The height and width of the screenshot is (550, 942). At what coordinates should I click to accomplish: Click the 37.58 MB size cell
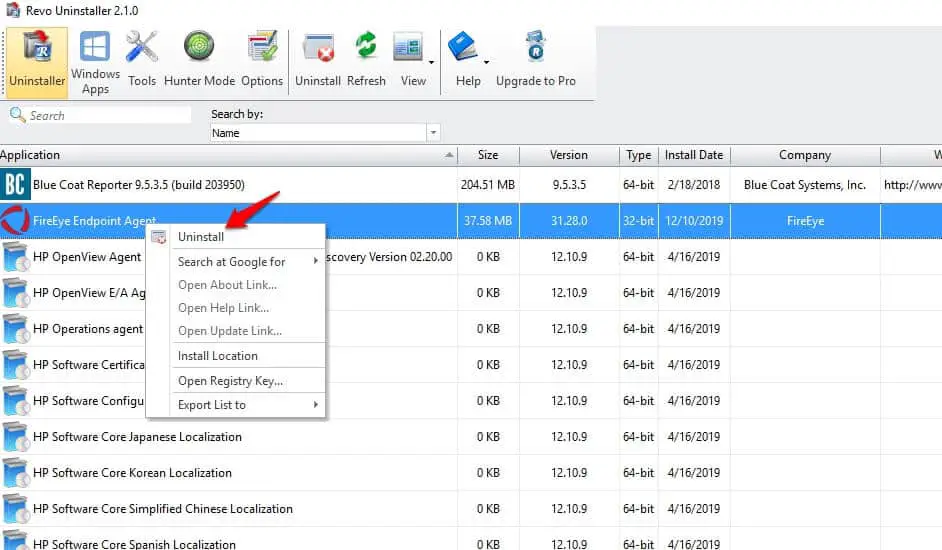point(488,221)
